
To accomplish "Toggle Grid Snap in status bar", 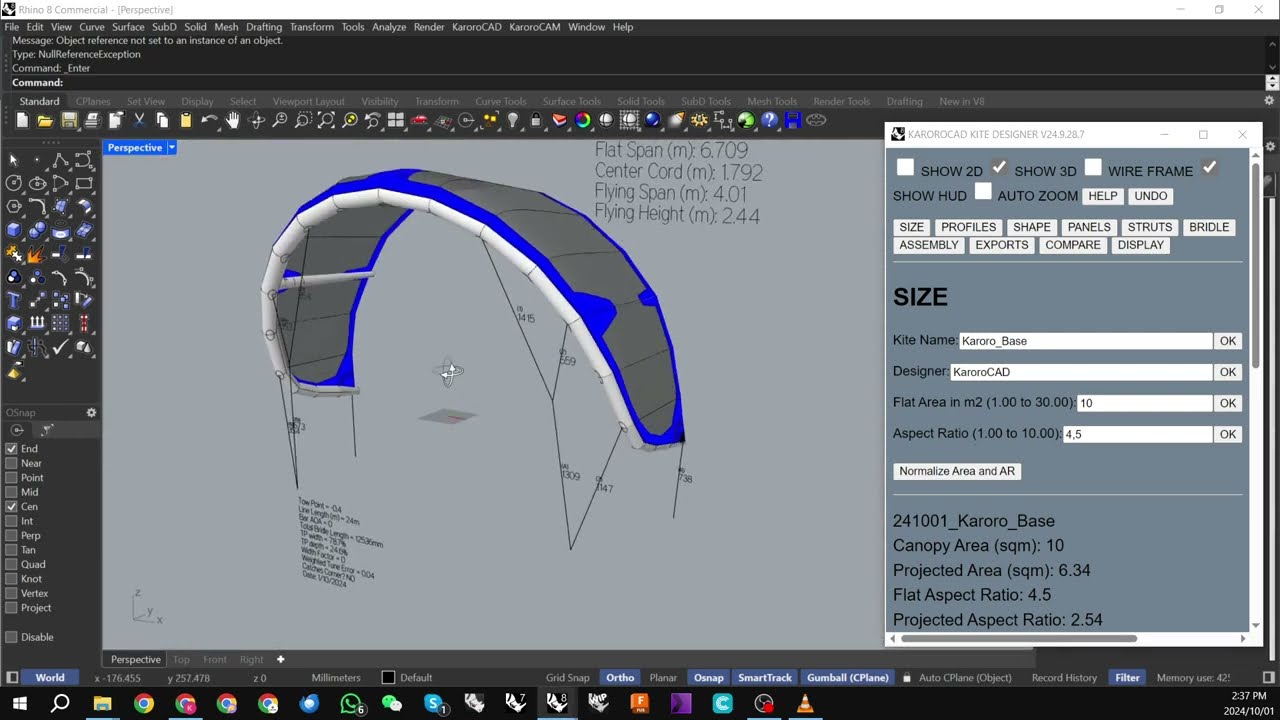I will point(568,678).
